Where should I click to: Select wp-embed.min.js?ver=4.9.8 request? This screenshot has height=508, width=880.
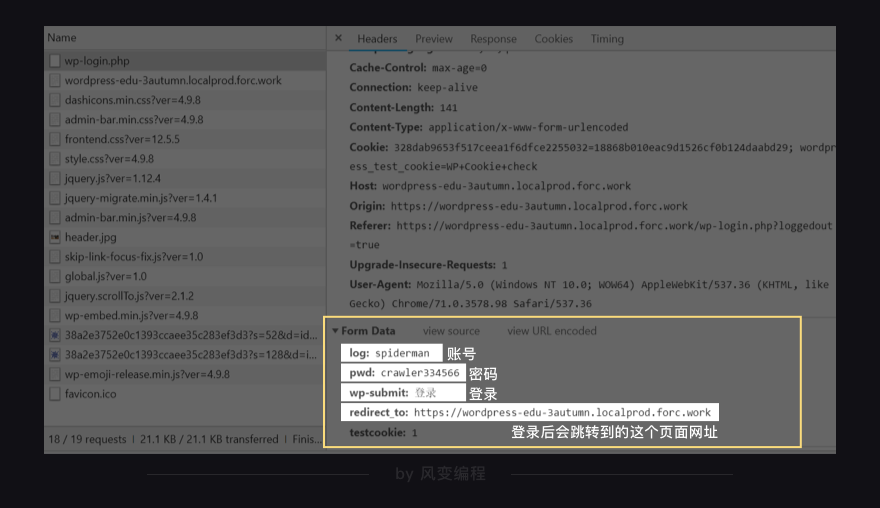click(x=185, y=315)
